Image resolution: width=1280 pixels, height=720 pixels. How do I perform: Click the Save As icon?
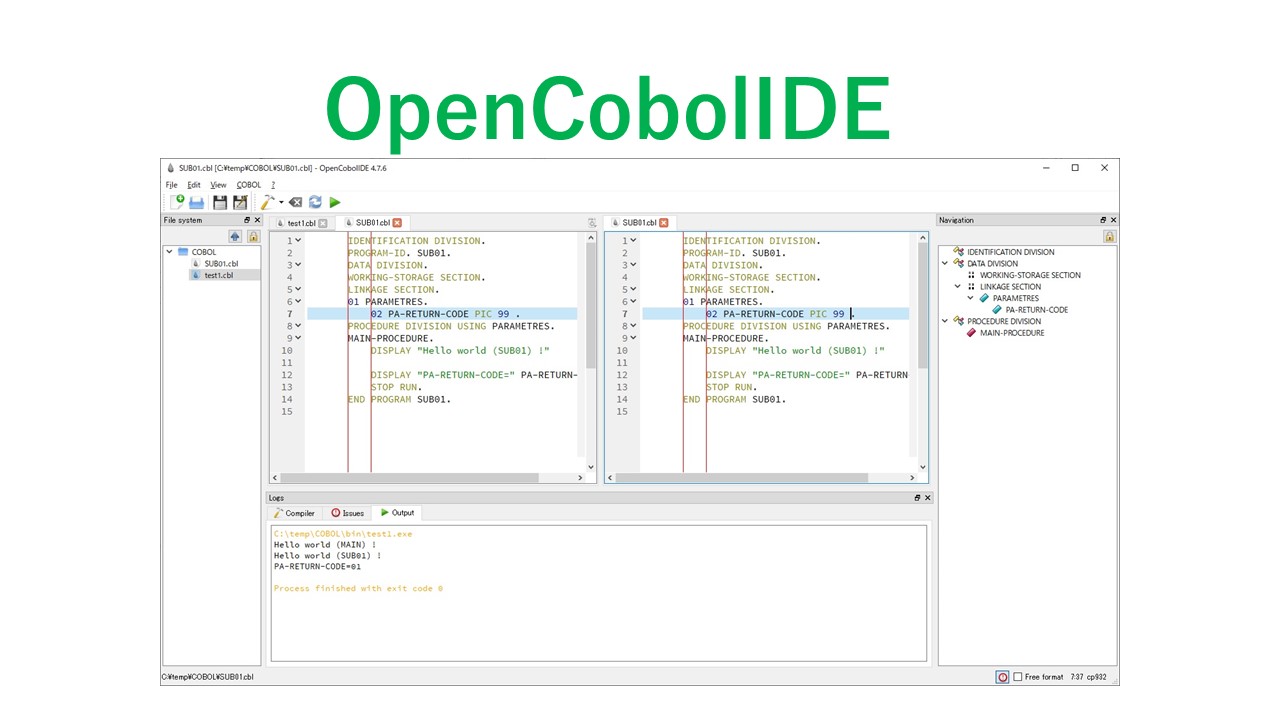(240, 203)
